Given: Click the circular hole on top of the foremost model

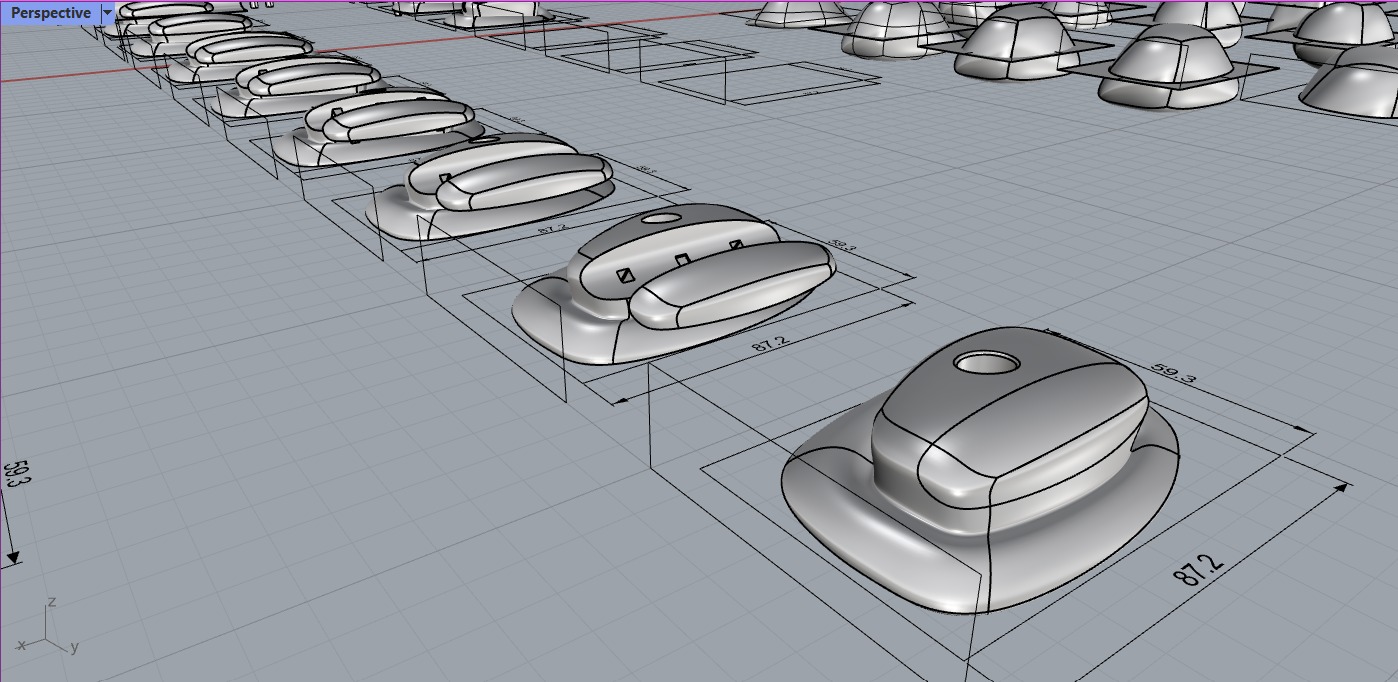Looking at the screenshot, I should pyautogui.click(x=986, y=363).
